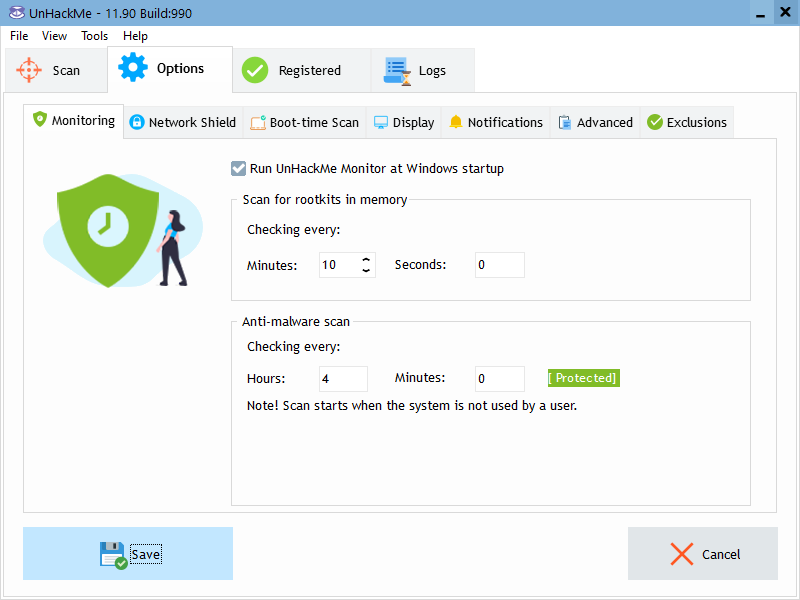The image size is (800, 600).
Task: Open the Display sub-tab
Action: point(404,122)
